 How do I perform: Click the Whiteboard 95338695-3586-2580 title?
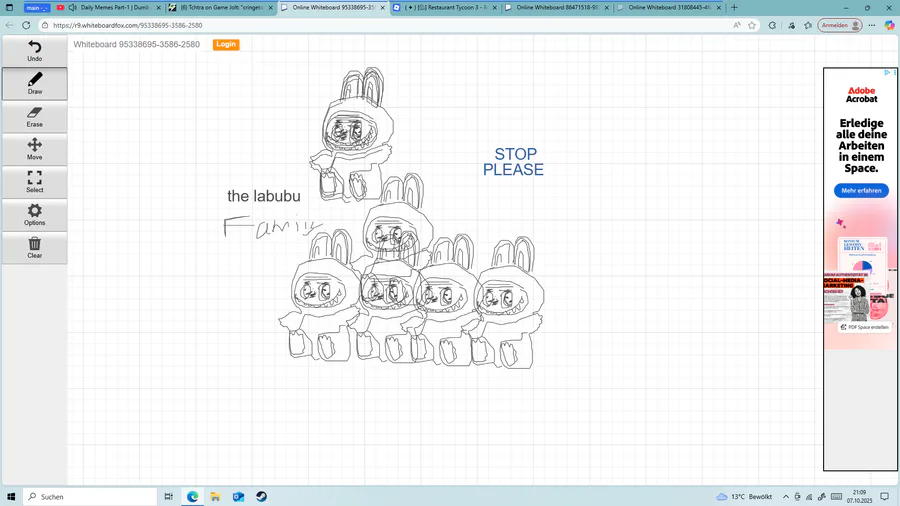coord(137,44)
